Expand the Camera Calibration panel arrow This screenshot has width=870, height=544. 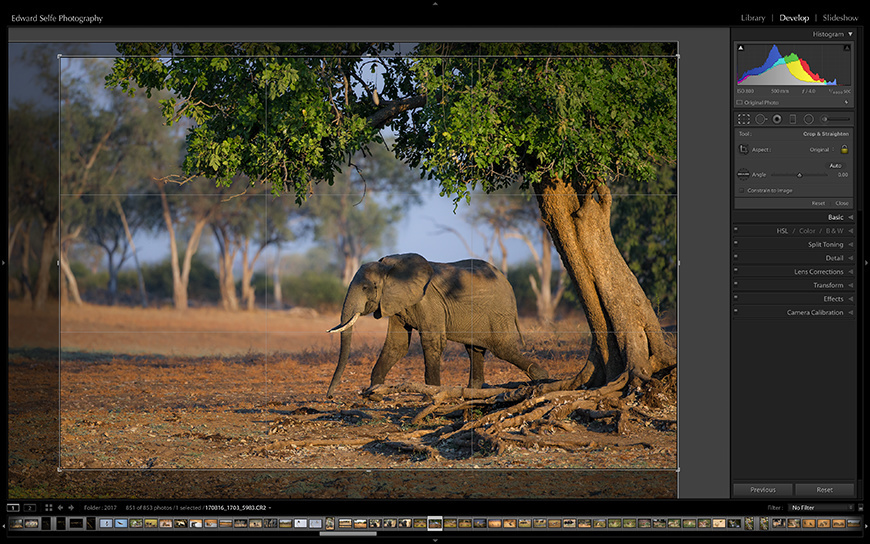(x=850, y=313)
